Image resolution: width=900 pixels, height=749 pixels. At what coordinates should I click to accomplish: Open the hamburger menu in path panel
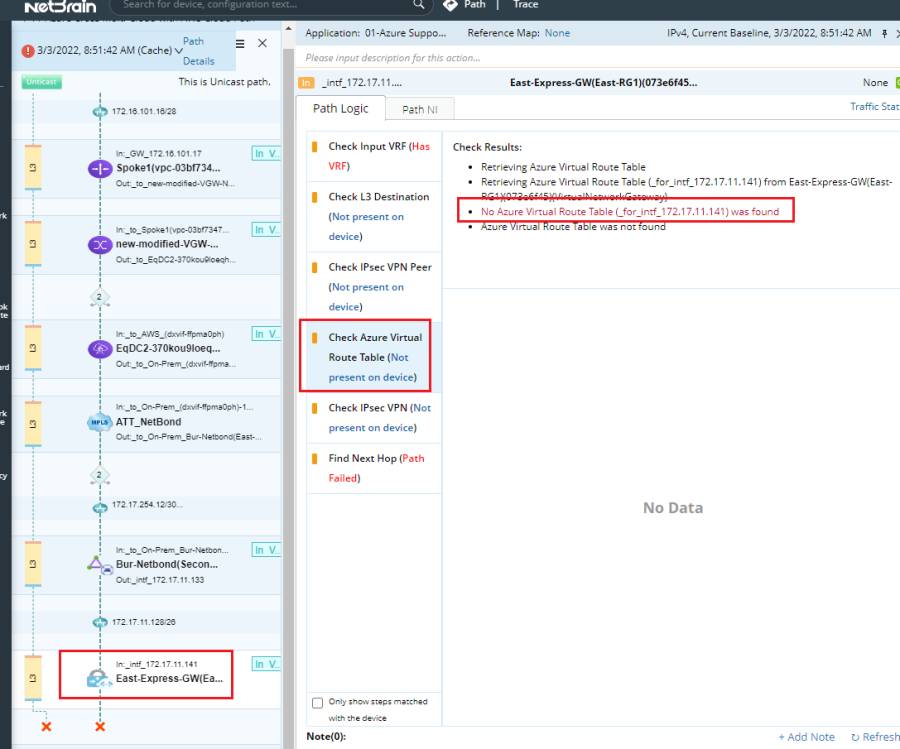click(x=240, y=43)
